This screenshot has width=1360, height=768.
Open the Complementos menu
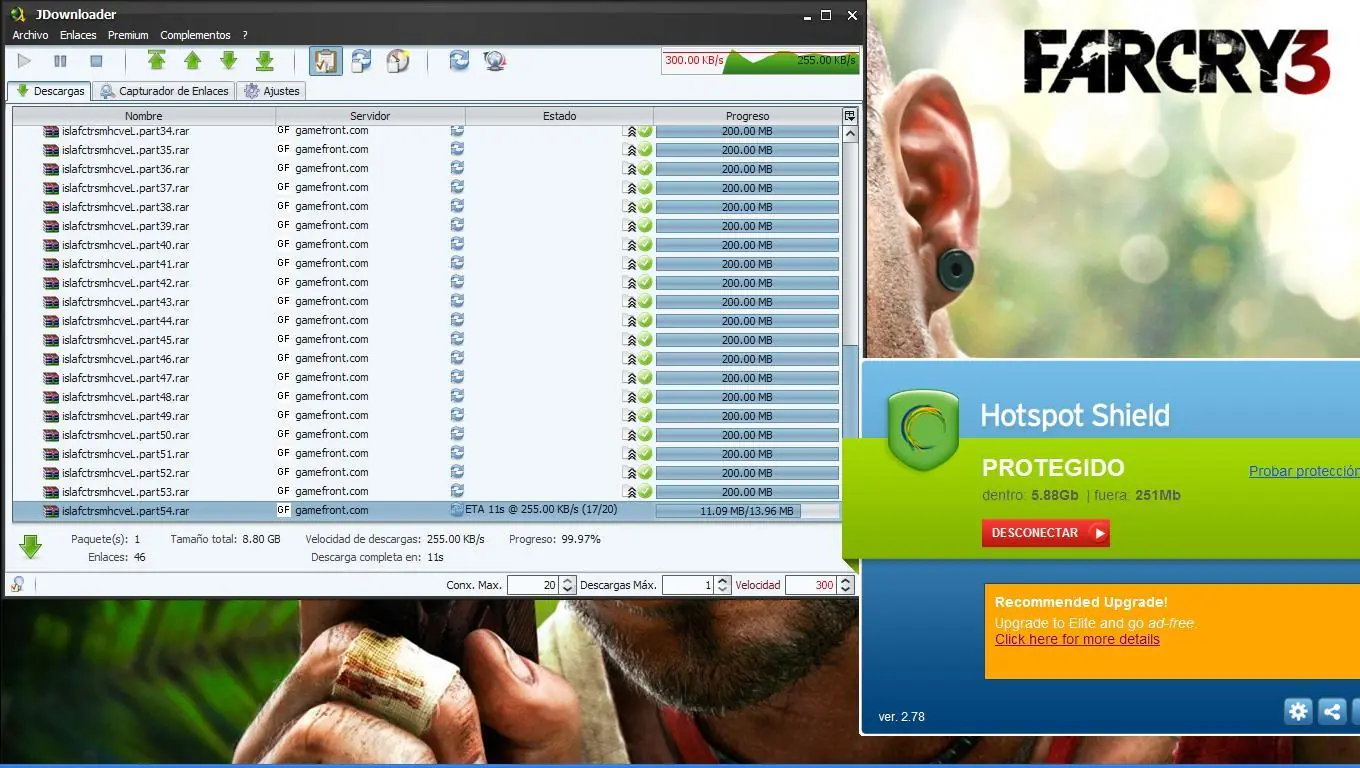(195, 35)
